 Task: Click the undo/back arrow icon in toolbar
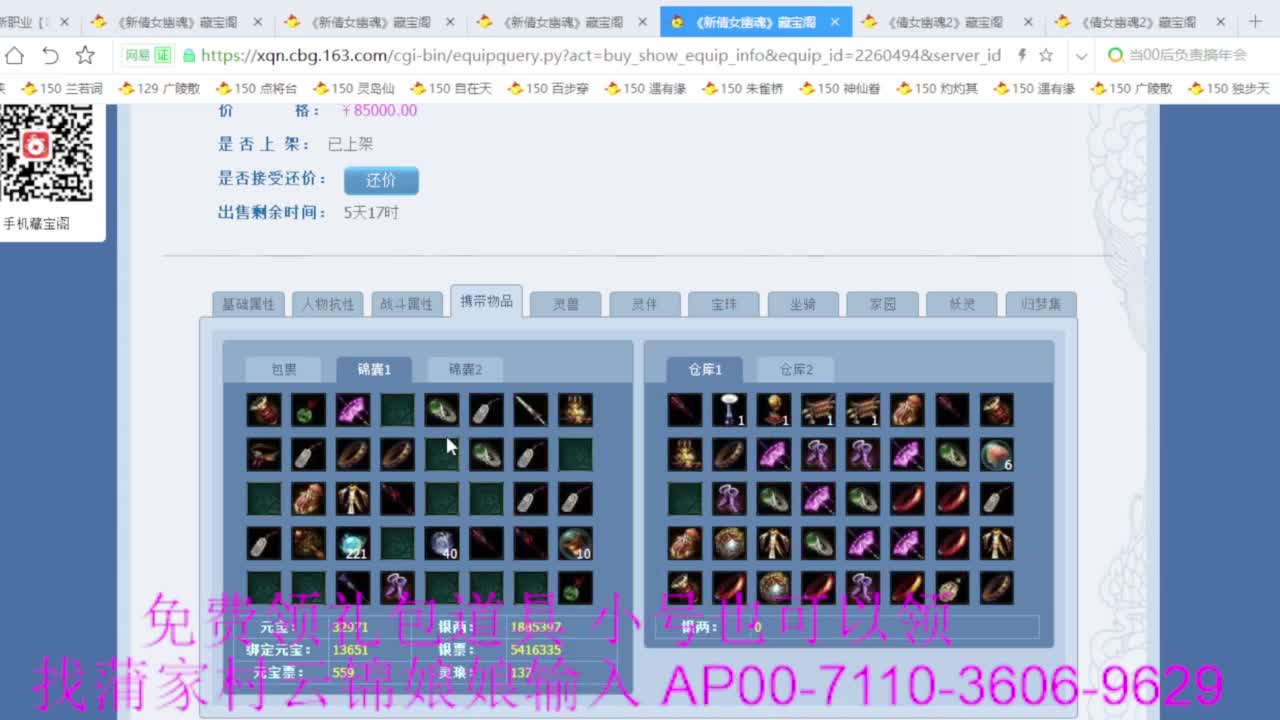(x=50, y=55)
